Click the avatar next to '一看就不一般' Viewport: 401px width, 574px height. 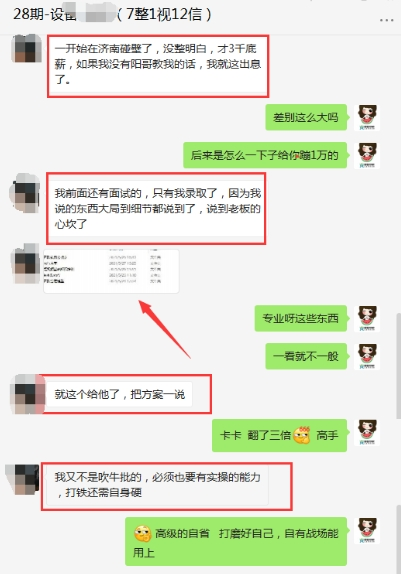tap(367, 356)
